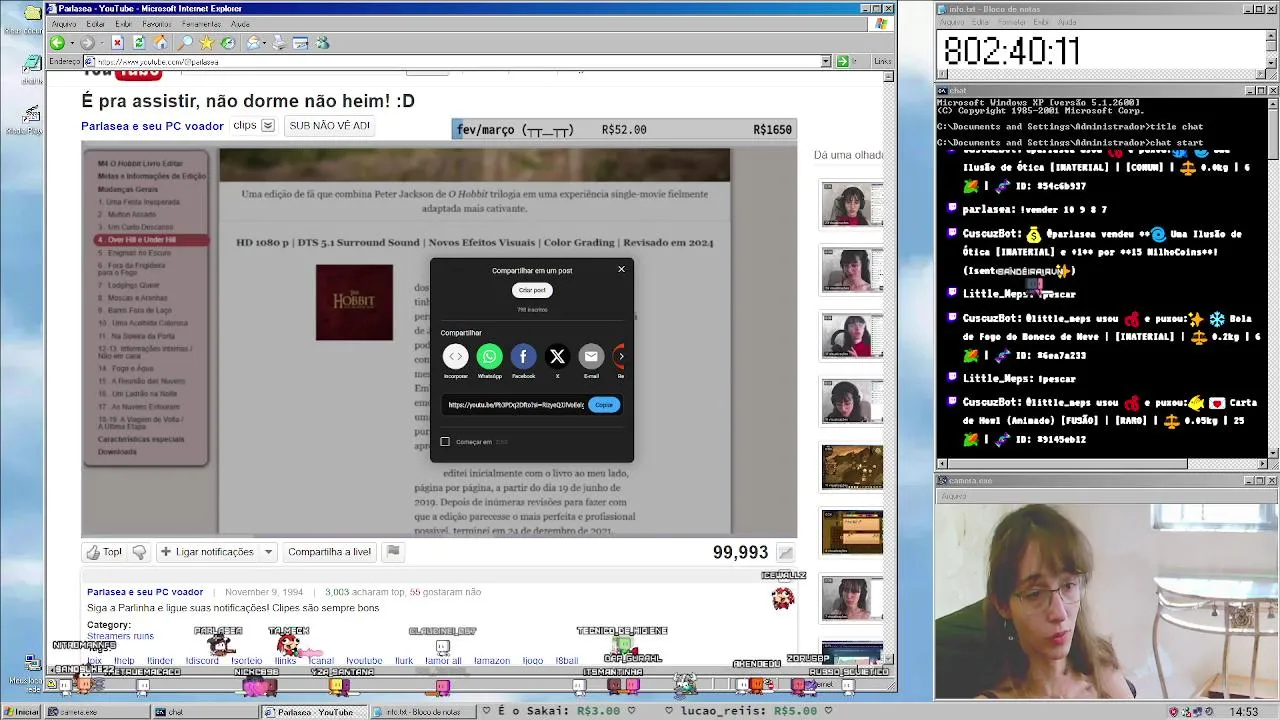Open Ajuda menu in Internet Explorer
Screen dimensions: 1280x720
pyautogui.click(x=240, y=24)
